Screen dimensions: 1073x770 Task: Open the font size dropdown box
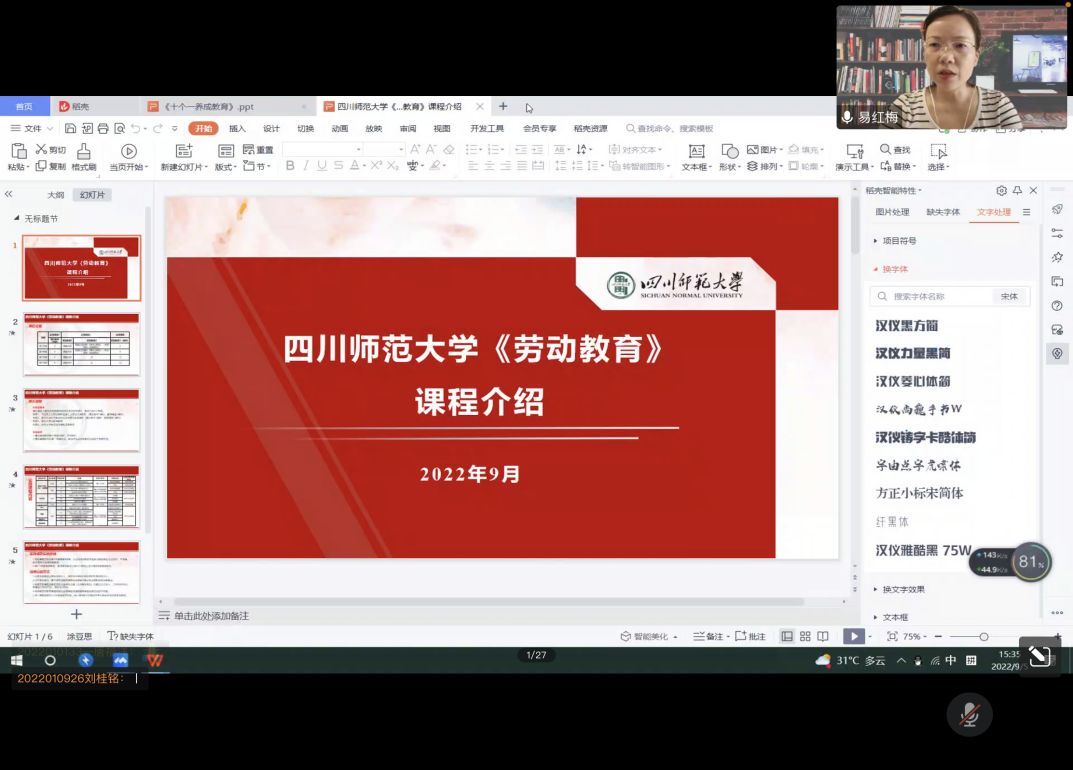point(384,149)
